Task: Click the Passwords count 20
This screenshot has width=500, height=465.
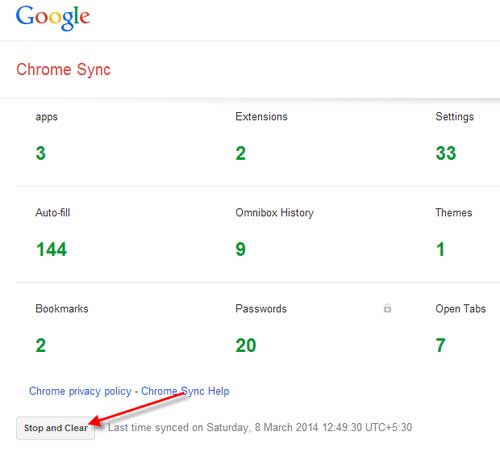Action: [246, 345]
